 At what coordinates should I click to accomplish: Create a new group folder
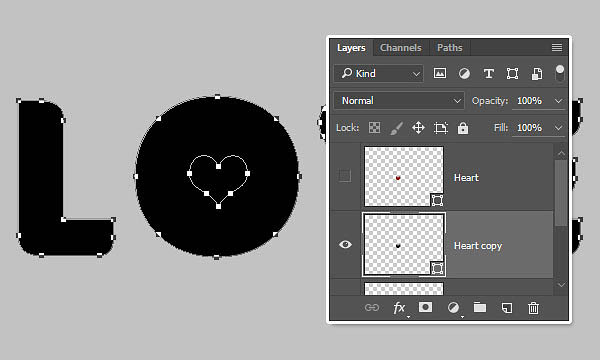pyautogui.click(x=479, y=307)
